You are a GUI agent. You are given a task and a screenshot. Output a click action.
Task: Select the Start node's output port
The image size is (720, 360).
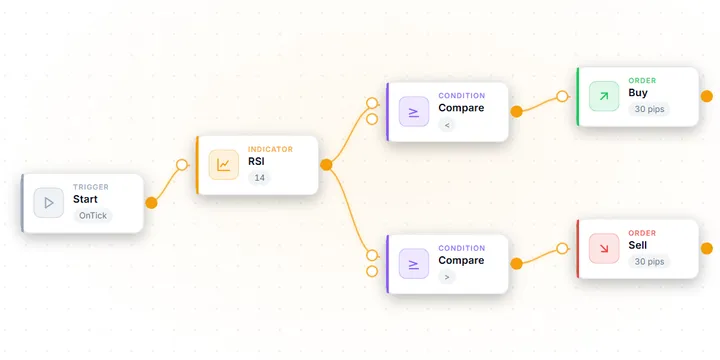[x=152, y=203]
